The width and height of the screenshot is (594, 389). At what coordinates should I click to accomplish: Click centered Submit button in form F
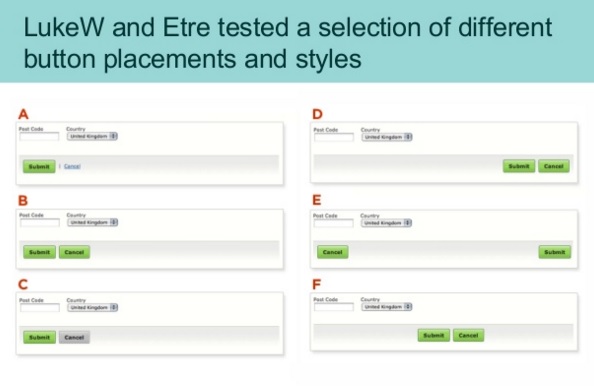pyautogui.click(x=434, y=336)
